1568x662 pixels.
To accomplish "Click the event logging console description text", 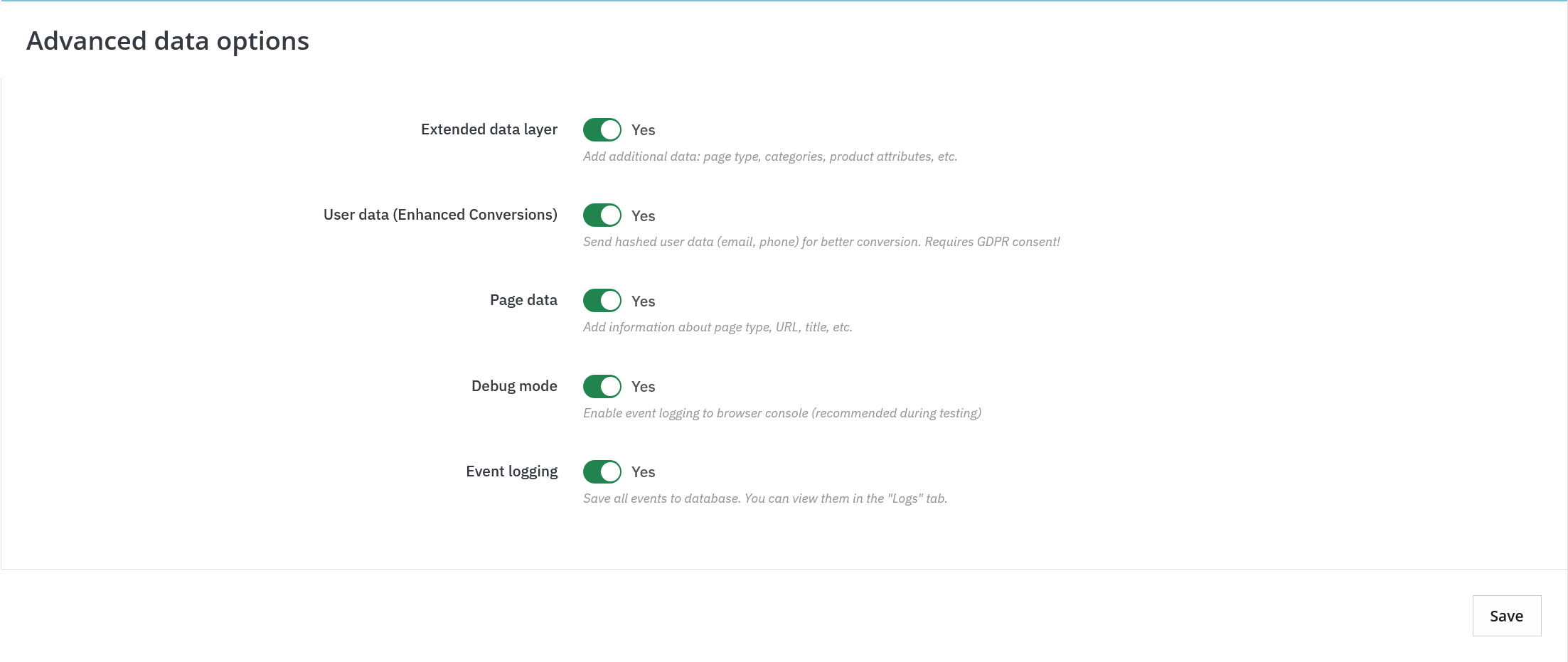I will point(782,412).
